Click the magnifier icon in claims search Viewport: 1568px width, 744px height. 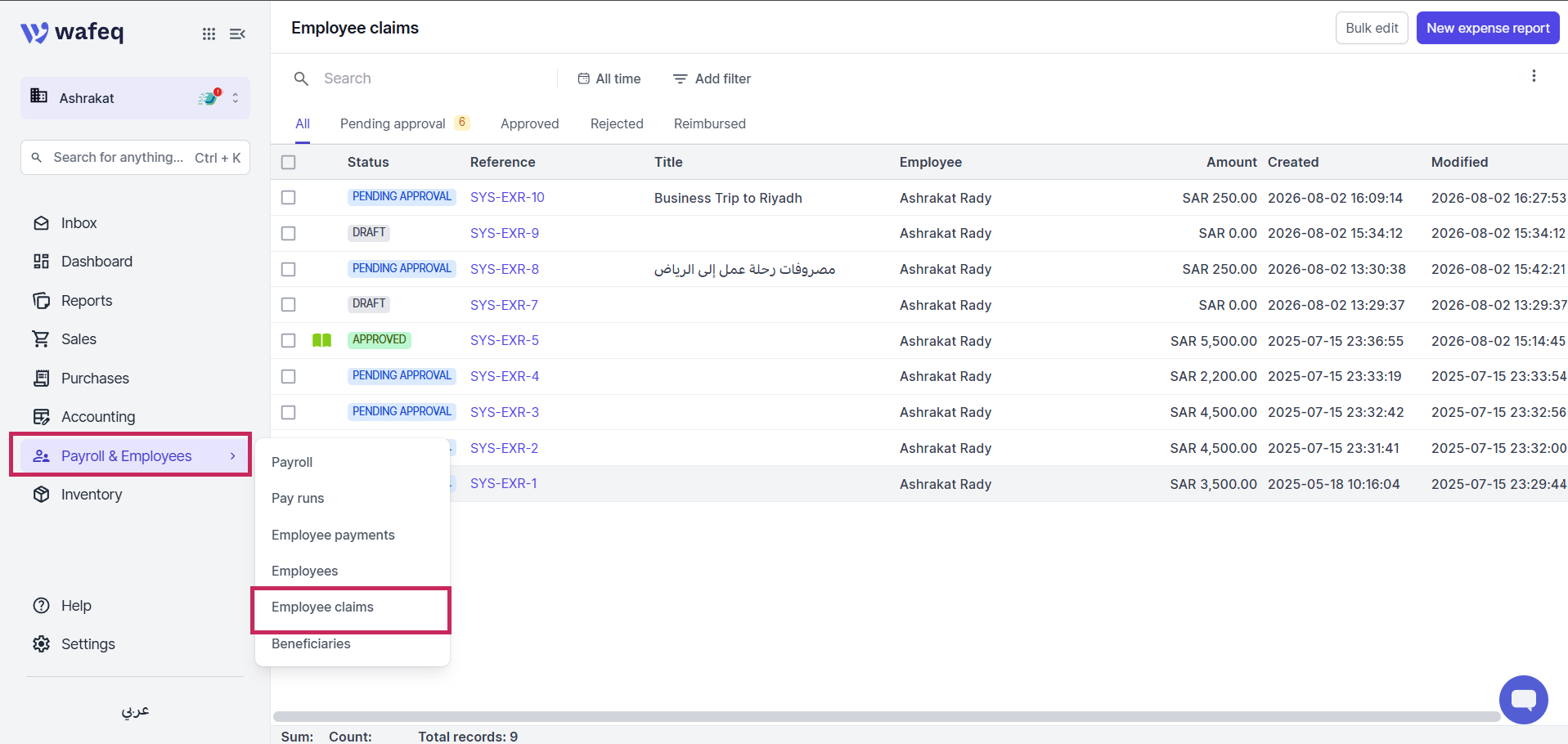(x=301, y=78)
